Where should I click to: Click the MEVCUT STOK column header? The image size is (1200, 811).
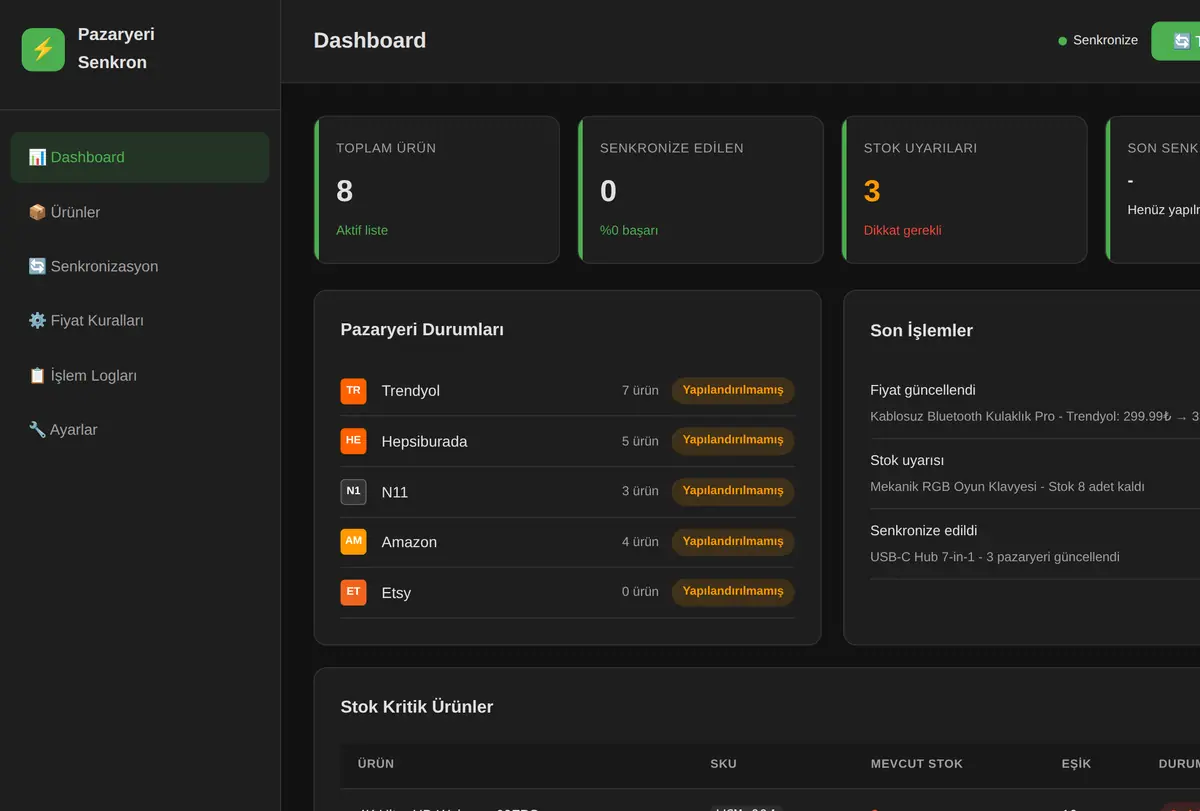point(917,764)
